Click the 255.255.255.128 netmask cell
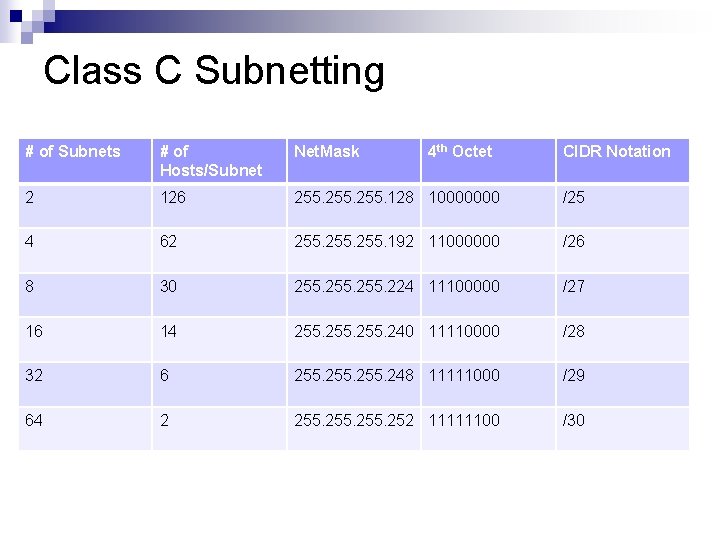The width and height of the screenshot is (720, 540). click(354, 198)
